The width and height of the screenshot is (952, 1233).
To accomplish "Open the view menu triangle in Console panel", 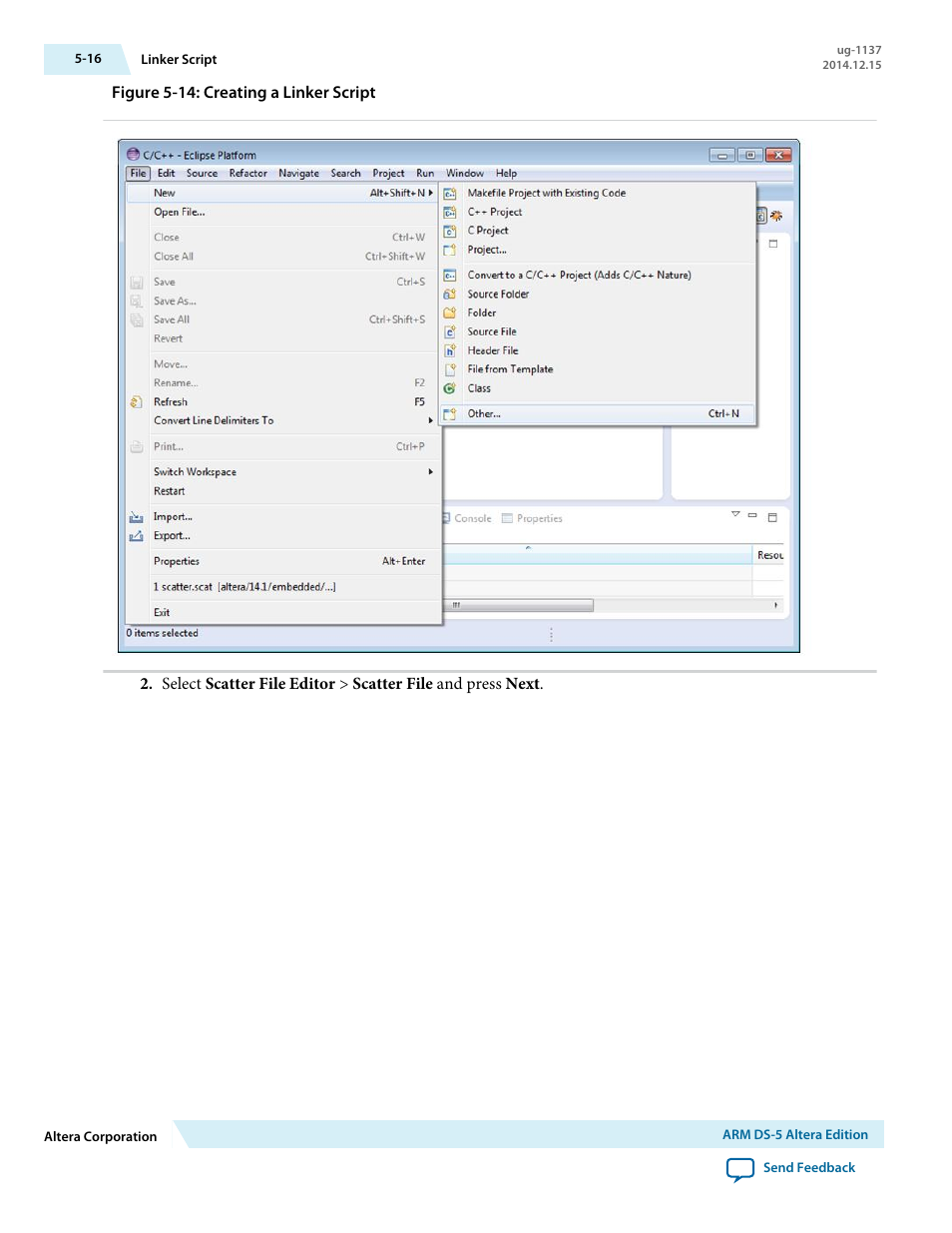I will click(x=735, y=514).
